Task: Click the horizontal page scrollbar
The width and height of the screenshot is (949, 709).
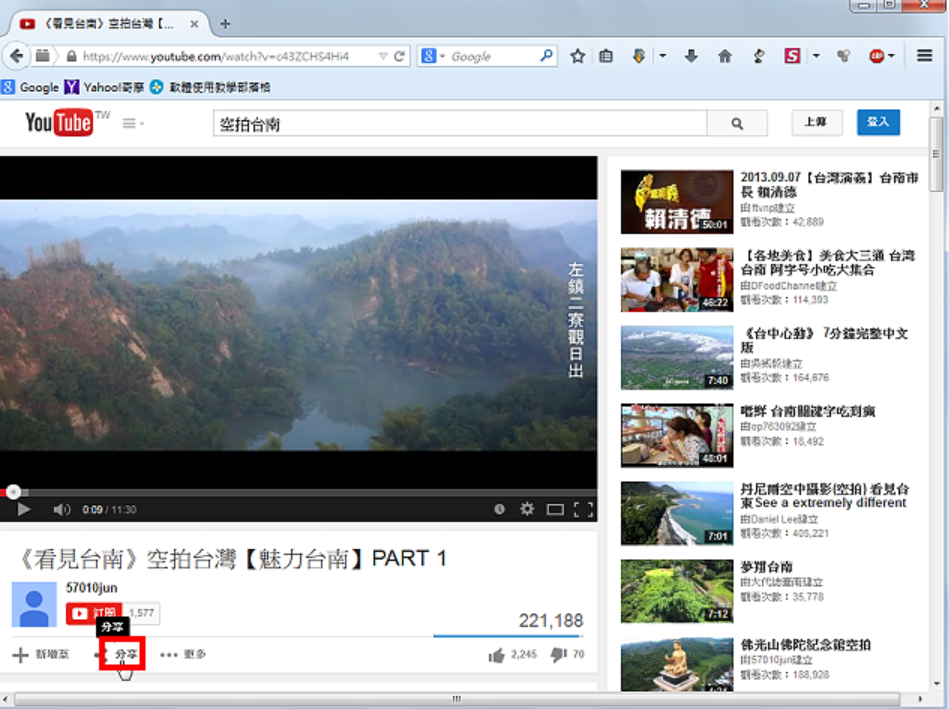Action: pos(457,699)
